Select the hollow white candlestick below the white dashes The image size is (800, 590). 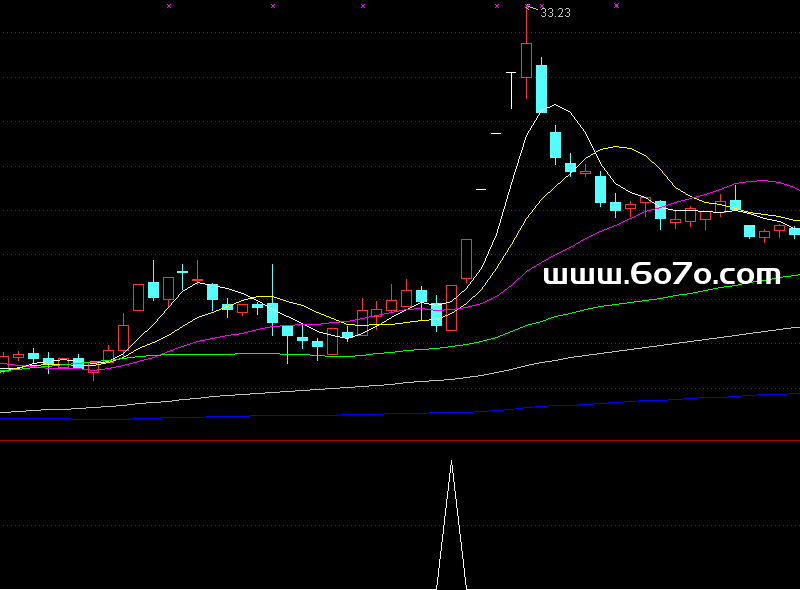466,258
